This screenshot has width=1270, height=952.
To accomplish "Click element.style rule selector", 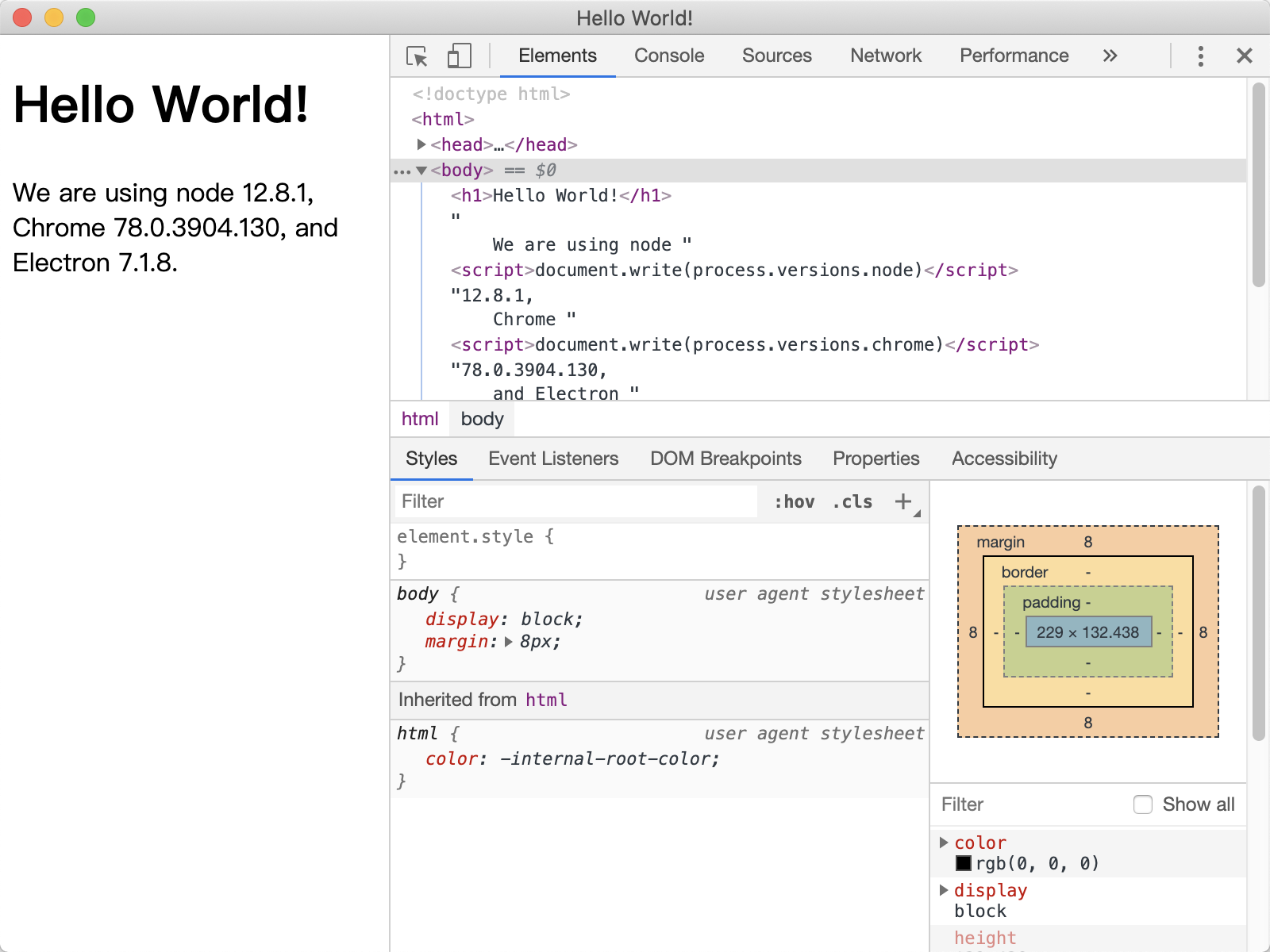I will pos(465,536).
